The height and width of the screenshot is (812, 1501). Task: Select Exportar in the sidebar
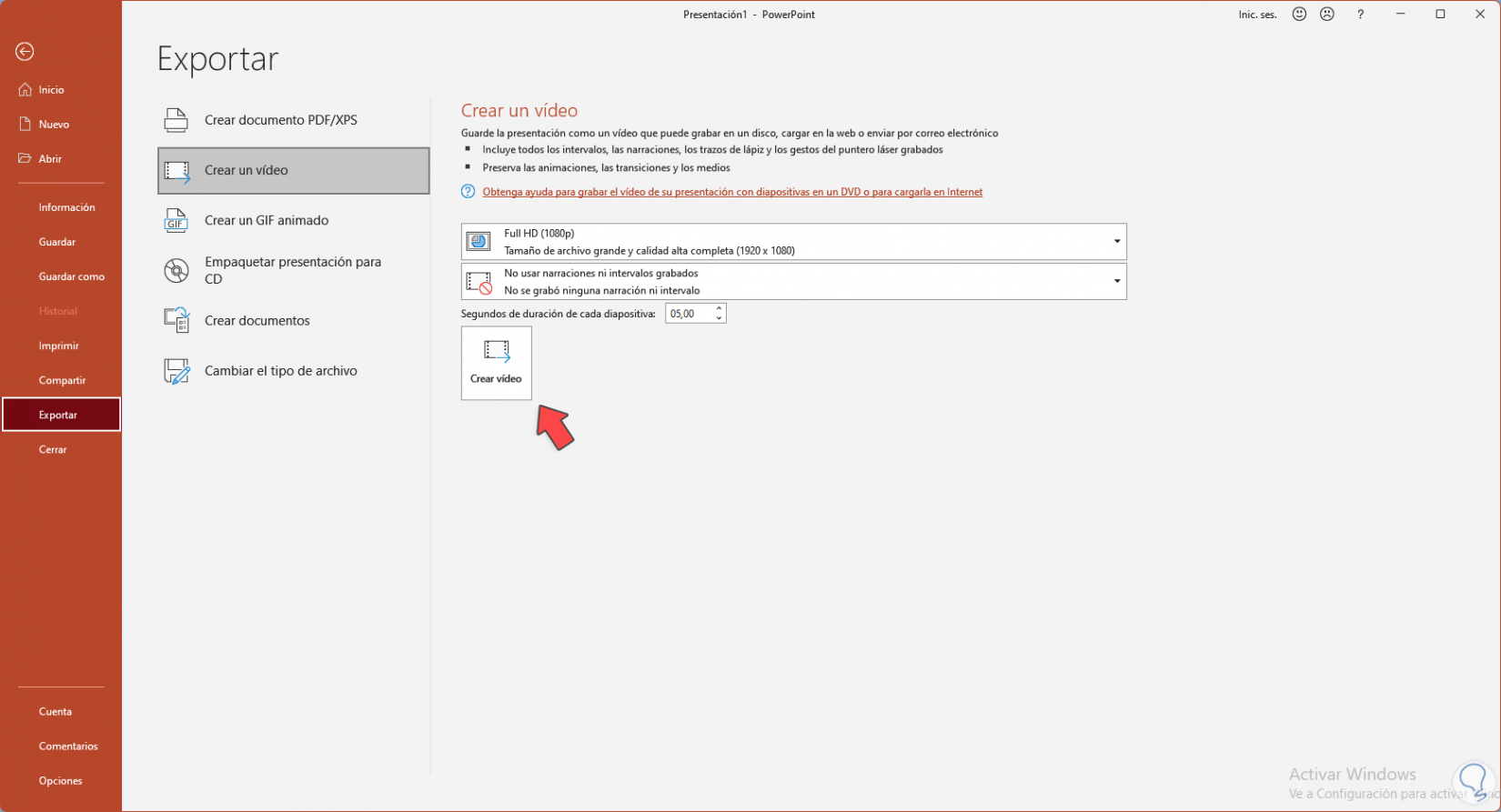61,415
